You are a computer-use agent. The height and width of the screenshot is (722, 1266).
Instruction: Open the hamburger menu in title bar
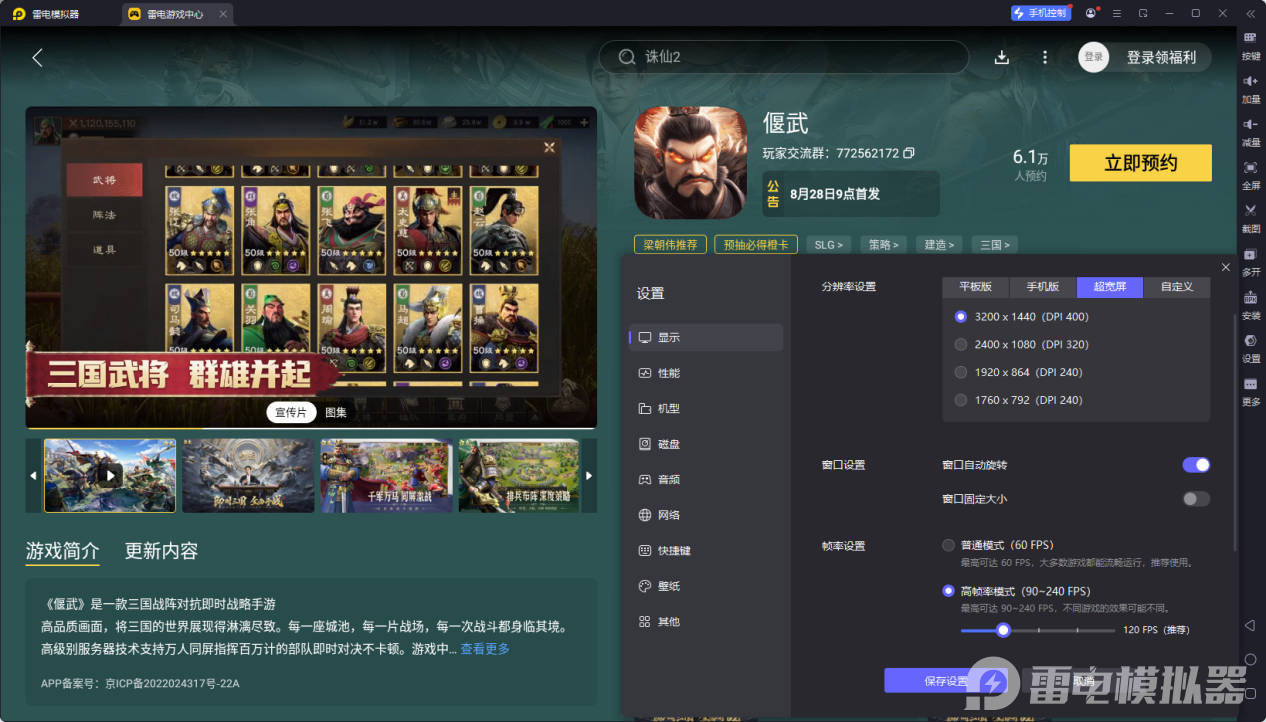(1116, 13)
